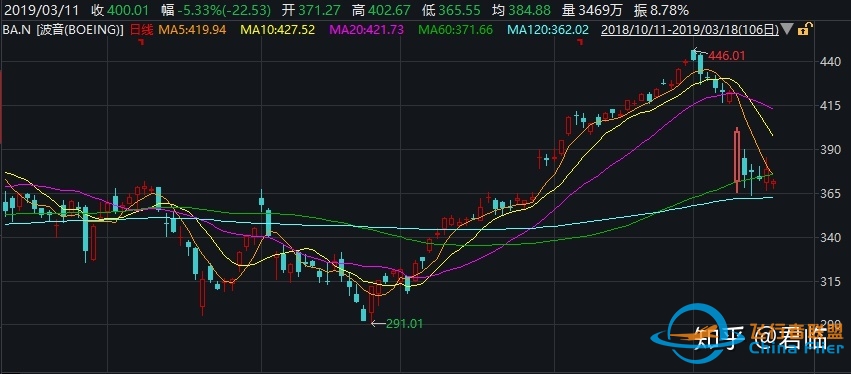Click the 446.01 peak price label
Image resolution: width=851 pixels, height=374 pixels.
coord(727,55)
